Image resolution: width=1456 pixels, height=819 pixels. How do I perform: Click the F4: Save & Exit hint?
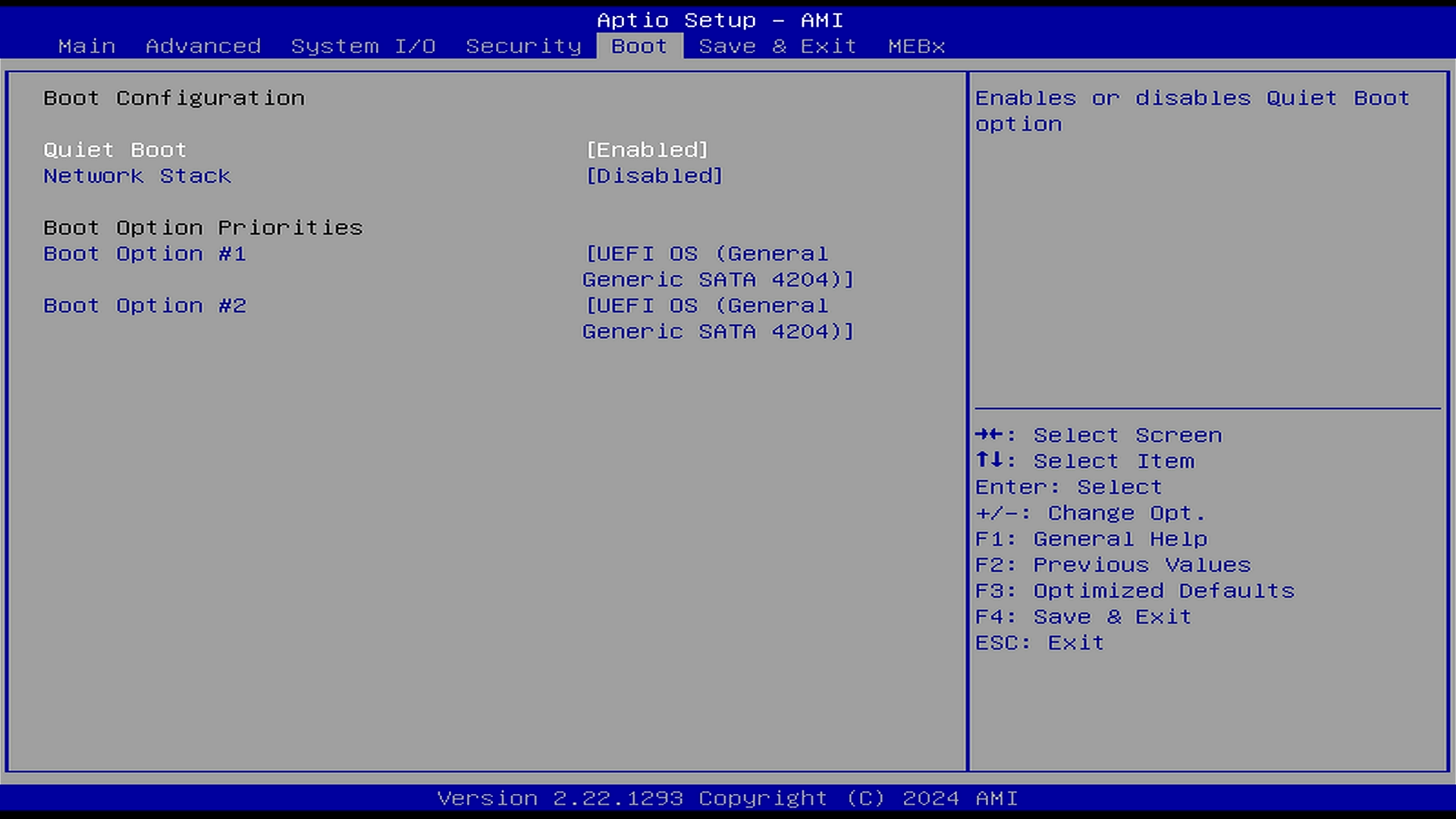click(1083, 617)
